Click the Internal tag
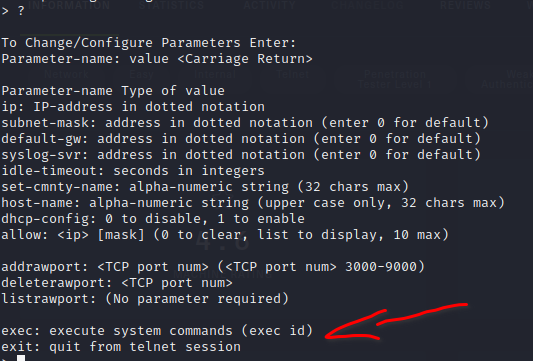Image resolution: width=533 pixels, height=361 pixels. pos(215,74)
